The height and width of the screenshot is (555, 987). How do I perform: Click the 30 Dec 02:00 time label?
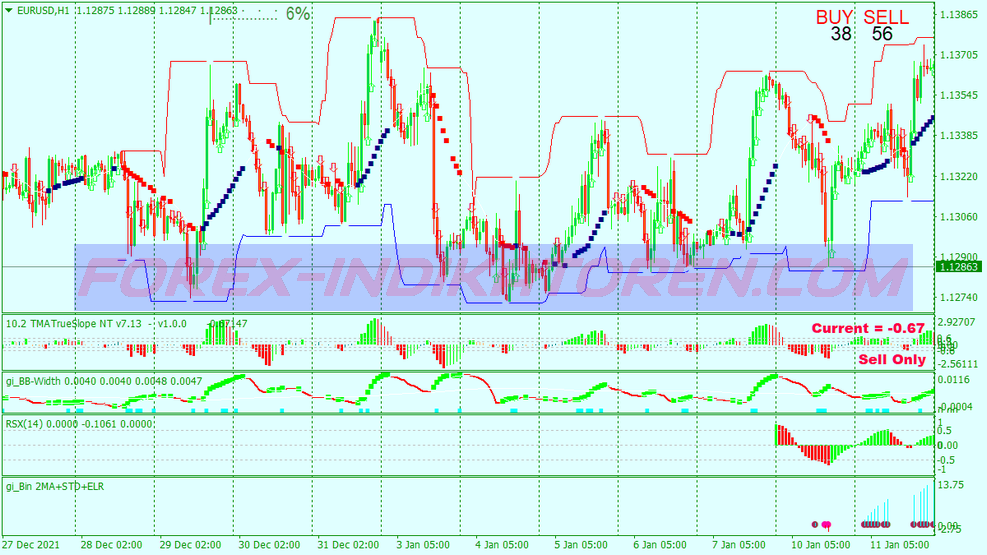pyautogui.click(x=269, y=544)
